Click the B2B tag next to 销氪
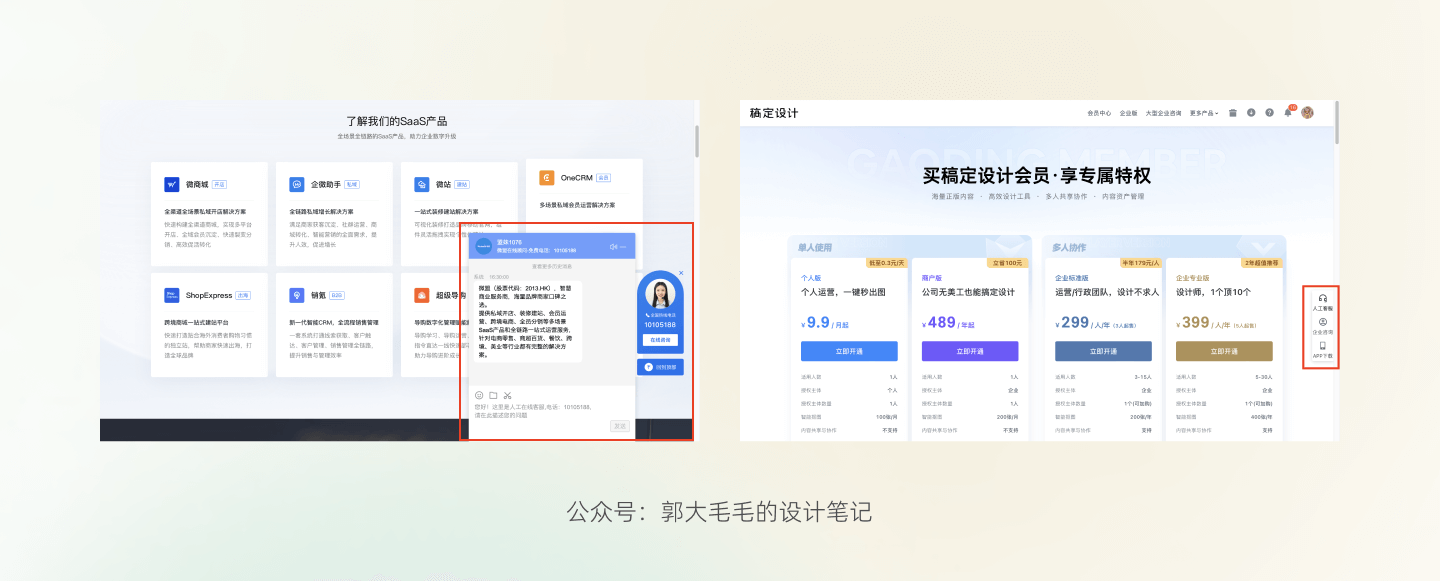 pos(337,295)
